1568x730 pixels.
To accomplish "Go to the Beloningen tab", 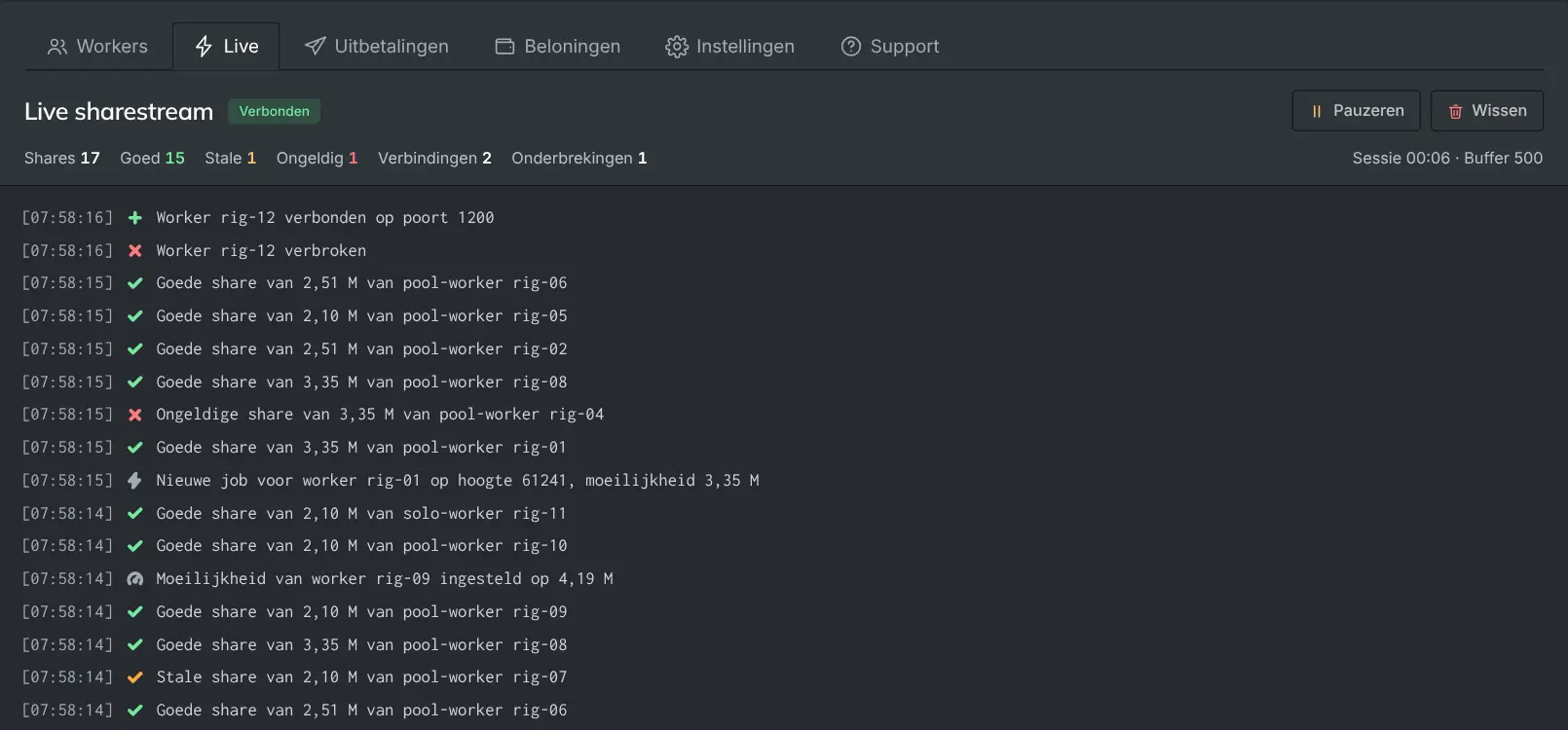I will tap(557, 47).
